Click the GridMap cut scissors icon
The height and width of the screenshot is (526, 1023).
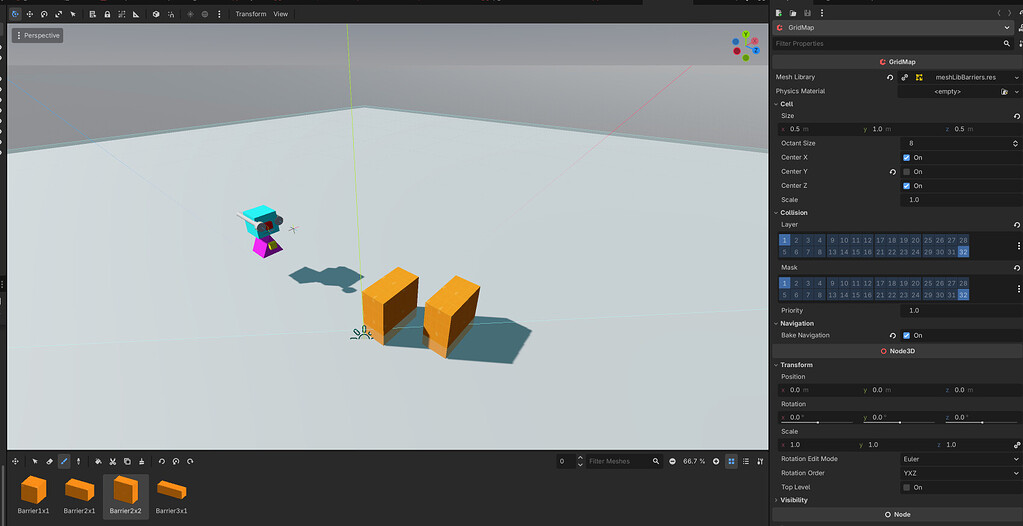(x=112, y=461)
